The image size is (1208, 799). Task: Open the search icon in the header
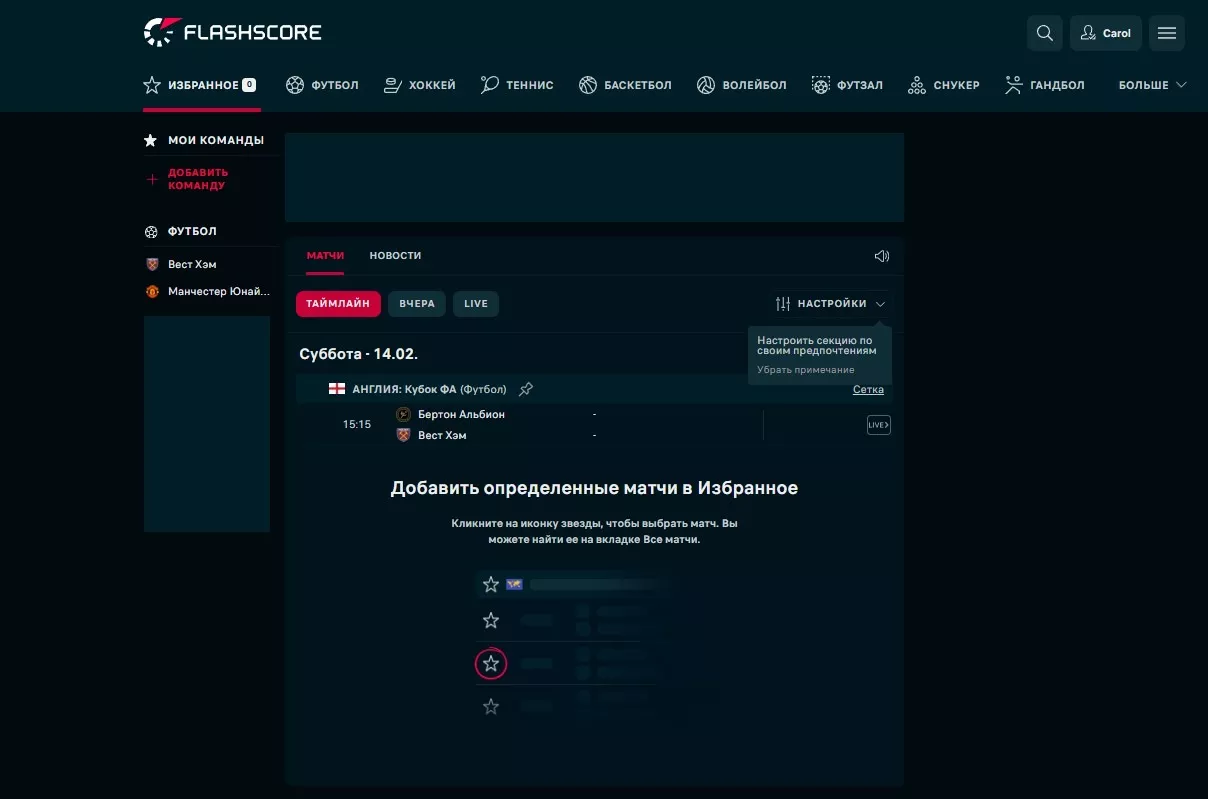pos(1044,32)
